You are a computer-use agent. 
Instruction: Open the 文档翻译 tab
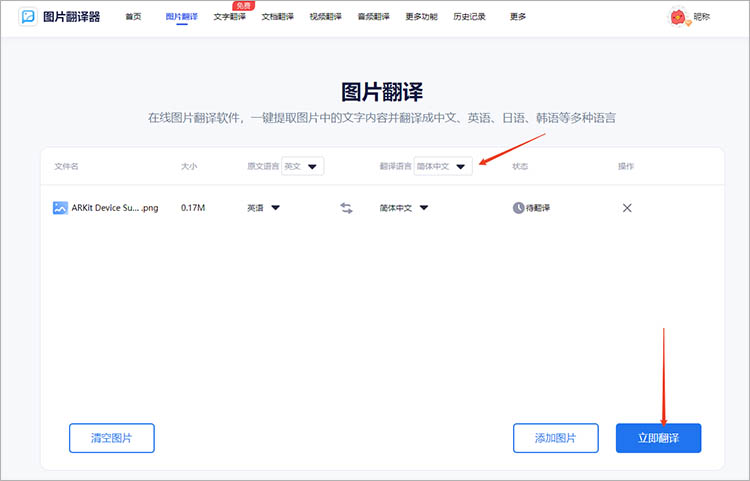tap(277, 17)
